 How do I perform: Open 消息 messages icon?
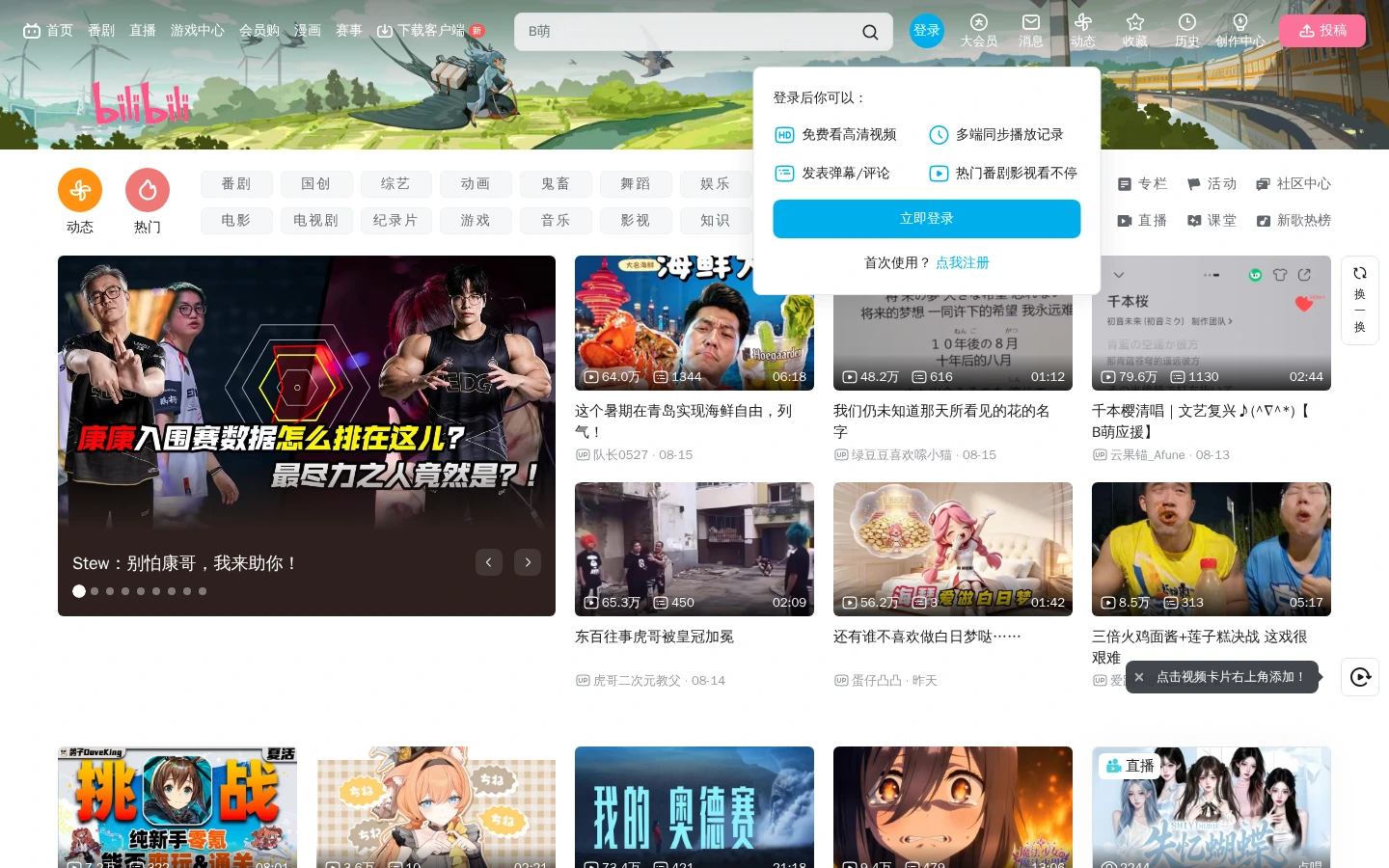(1031, 31)
